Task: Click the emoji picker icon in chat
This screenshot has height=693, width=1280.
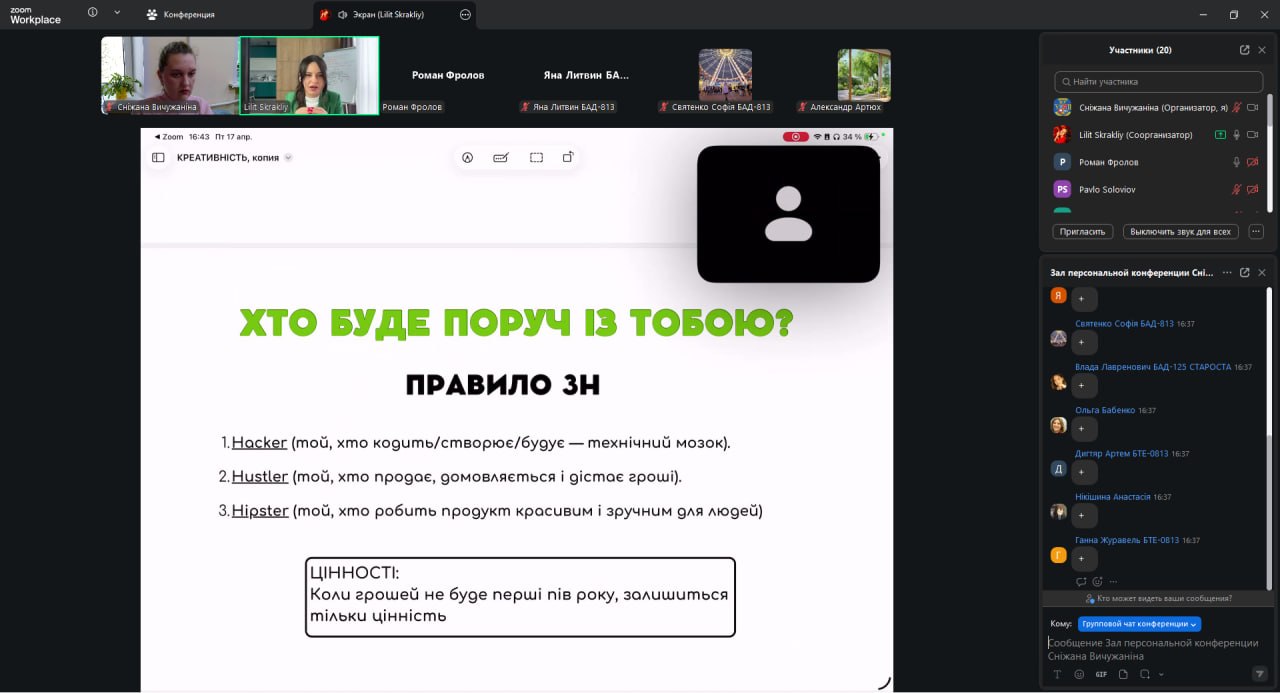Action: [1079, 674]
